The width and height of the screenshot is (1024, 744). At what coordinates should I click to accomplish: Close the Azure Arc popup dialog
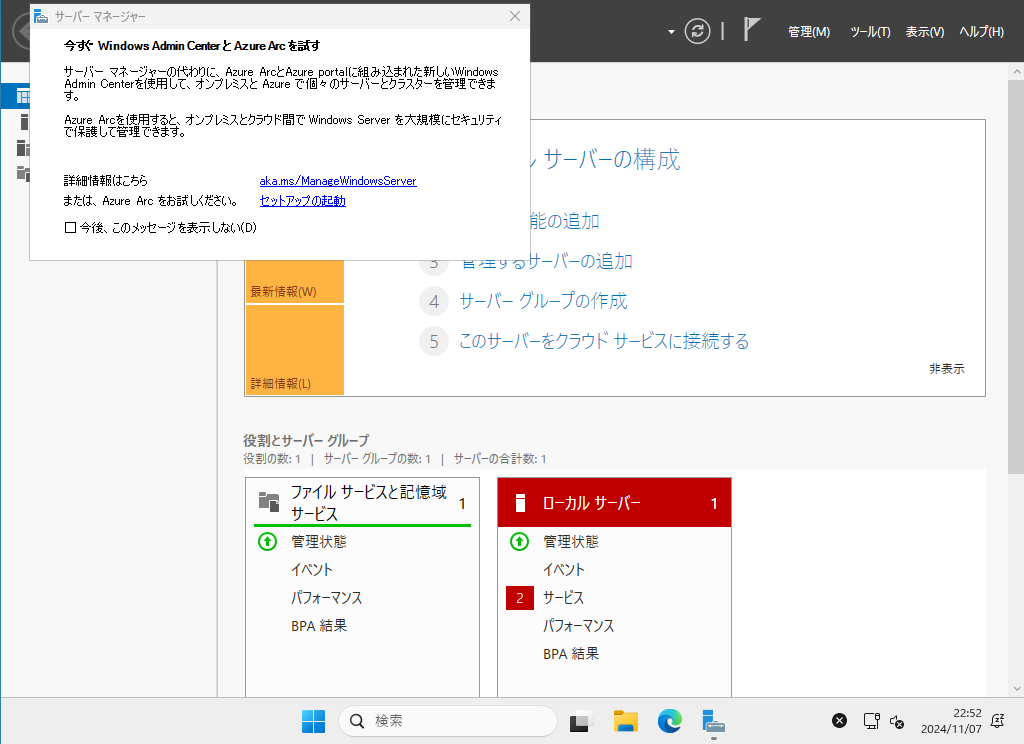[515, 16]
